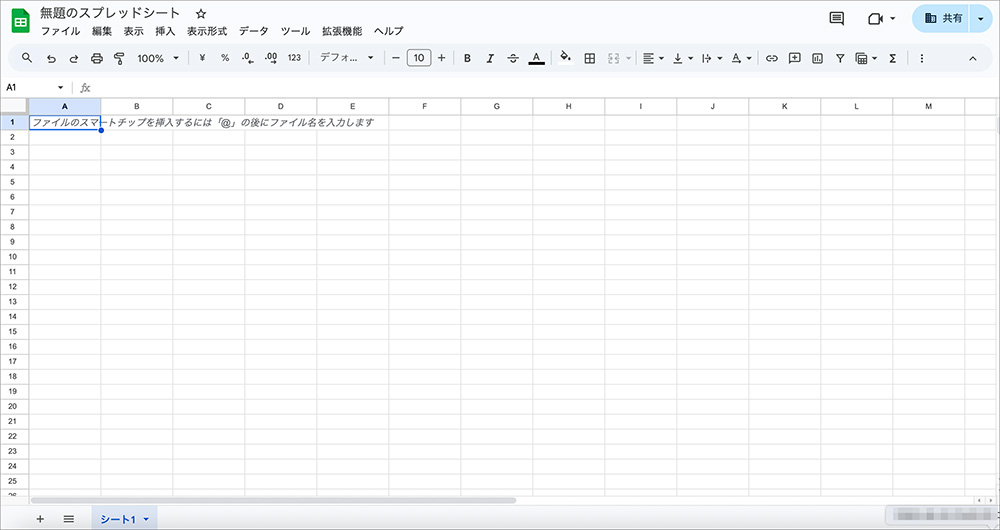1000x530 pixels.
Task: Redo the last action
Action: 73,59
